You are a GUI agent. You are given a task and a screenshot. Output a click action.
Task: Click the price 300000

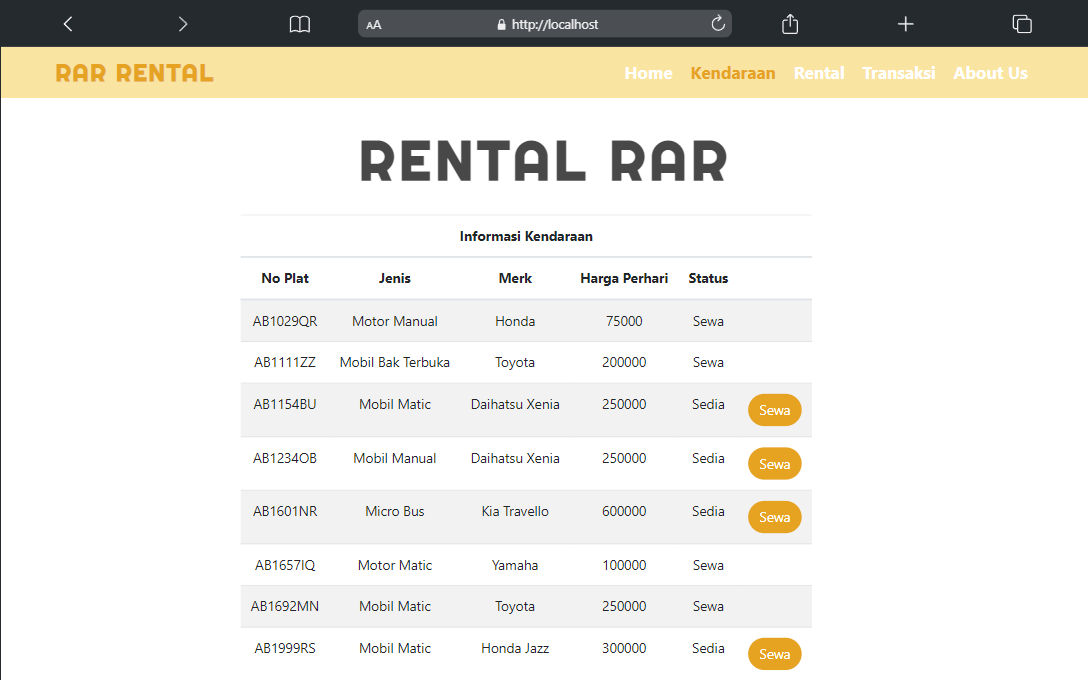click(624, 648)
